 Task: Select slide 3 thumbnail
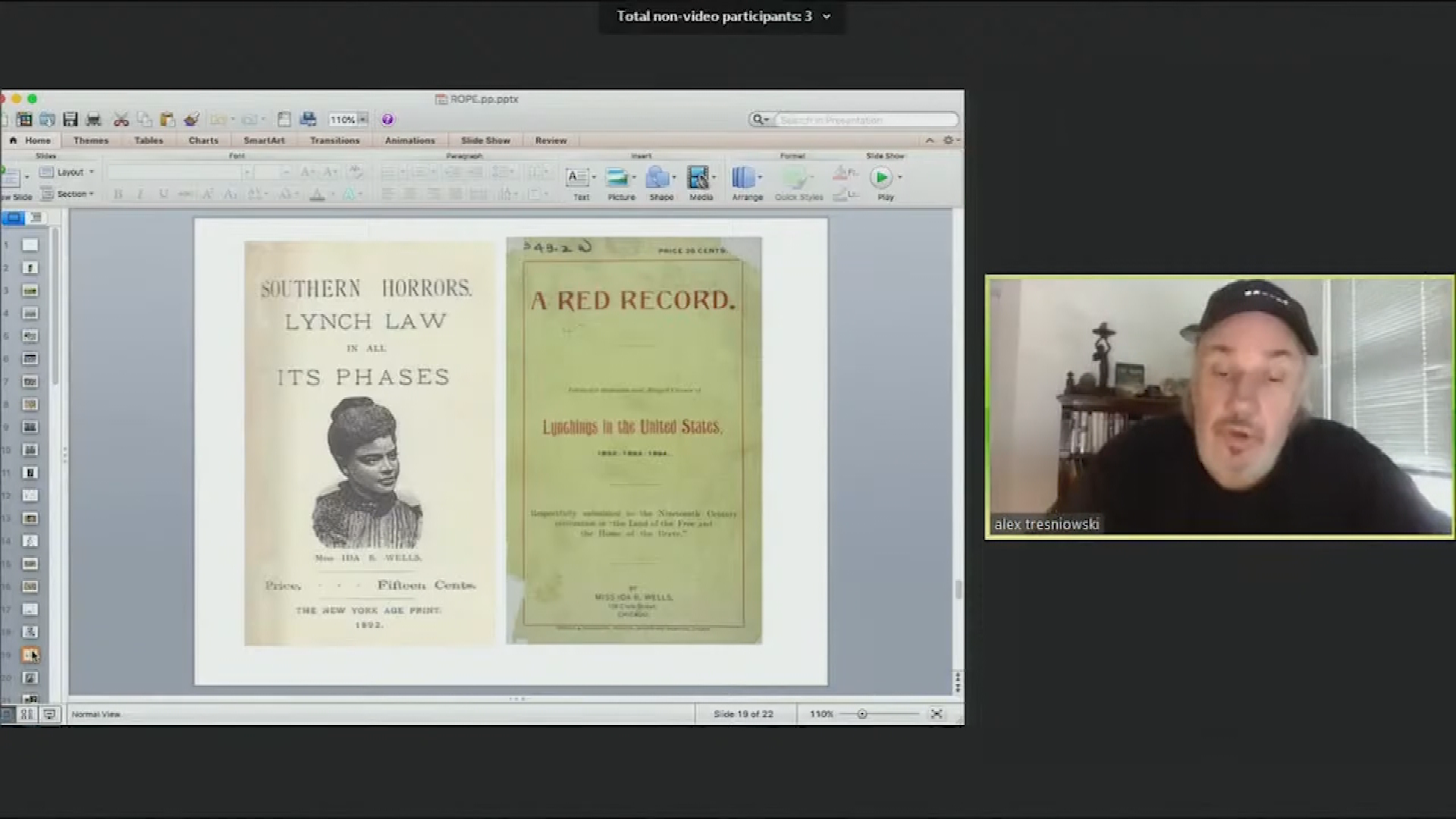tap(30, 290)
